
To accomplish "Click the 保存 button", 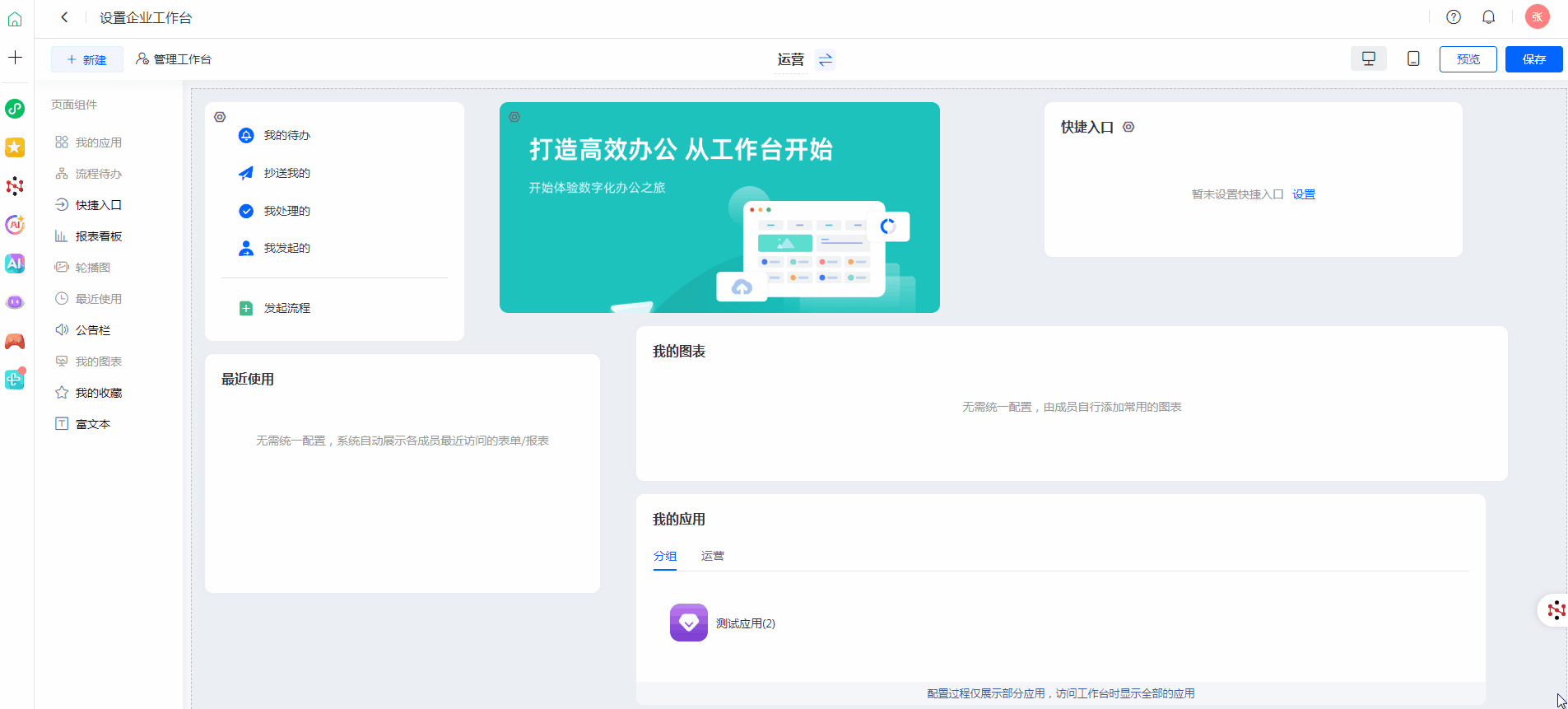I will click(1533, 59).
